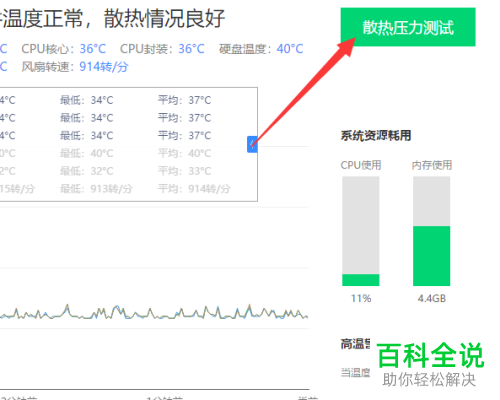Click the 最低: 40°C value
The height and width of the screenshot is (400, 500).
coord(87,153)
